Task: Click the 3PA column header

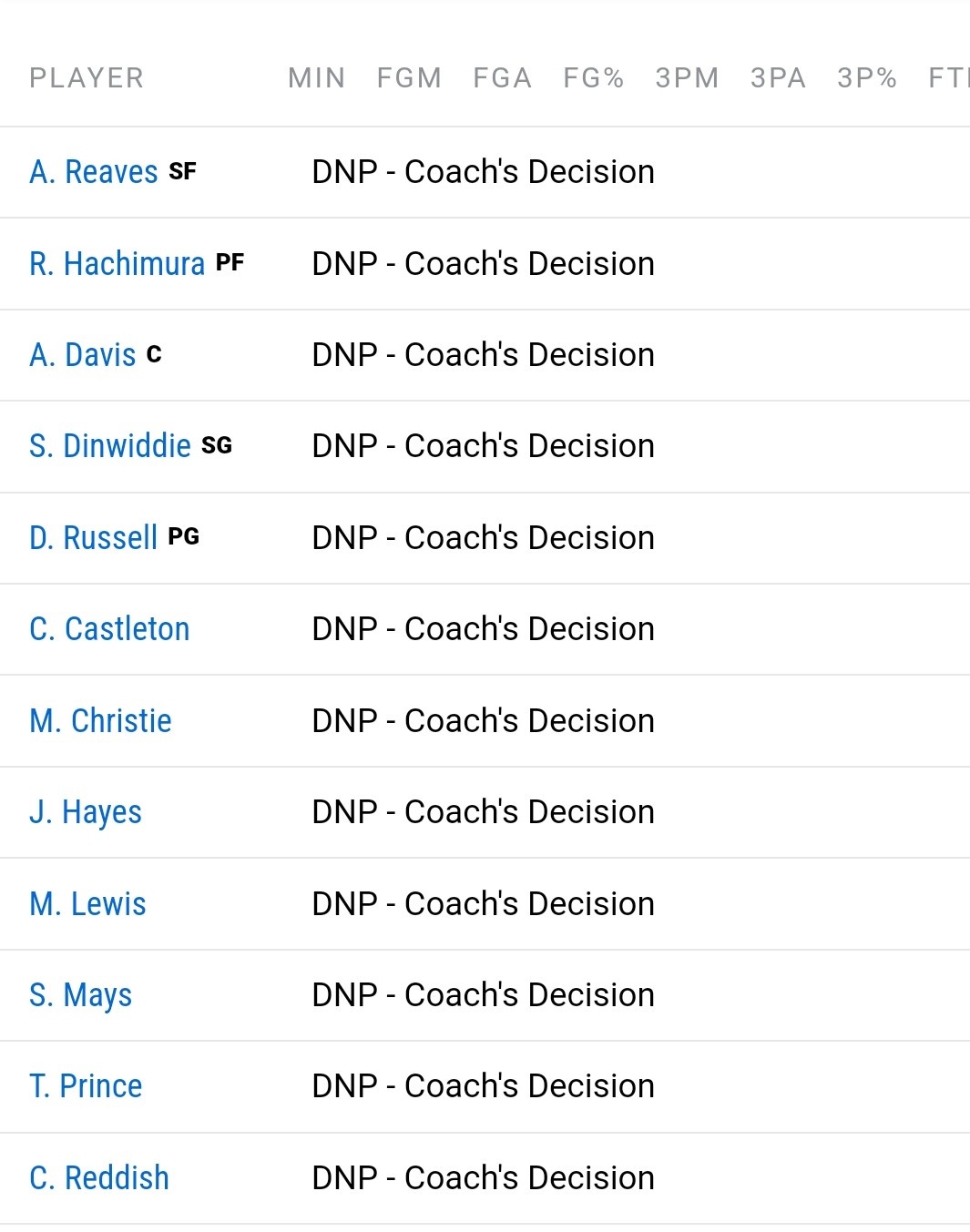Action: point(779,78)
